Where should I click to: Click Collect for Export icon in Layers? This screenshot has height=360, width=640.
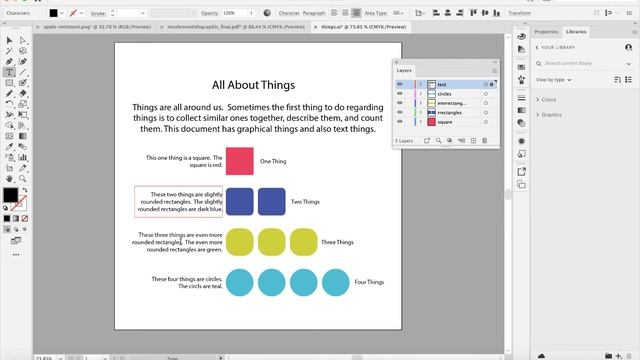coord(427,141)
